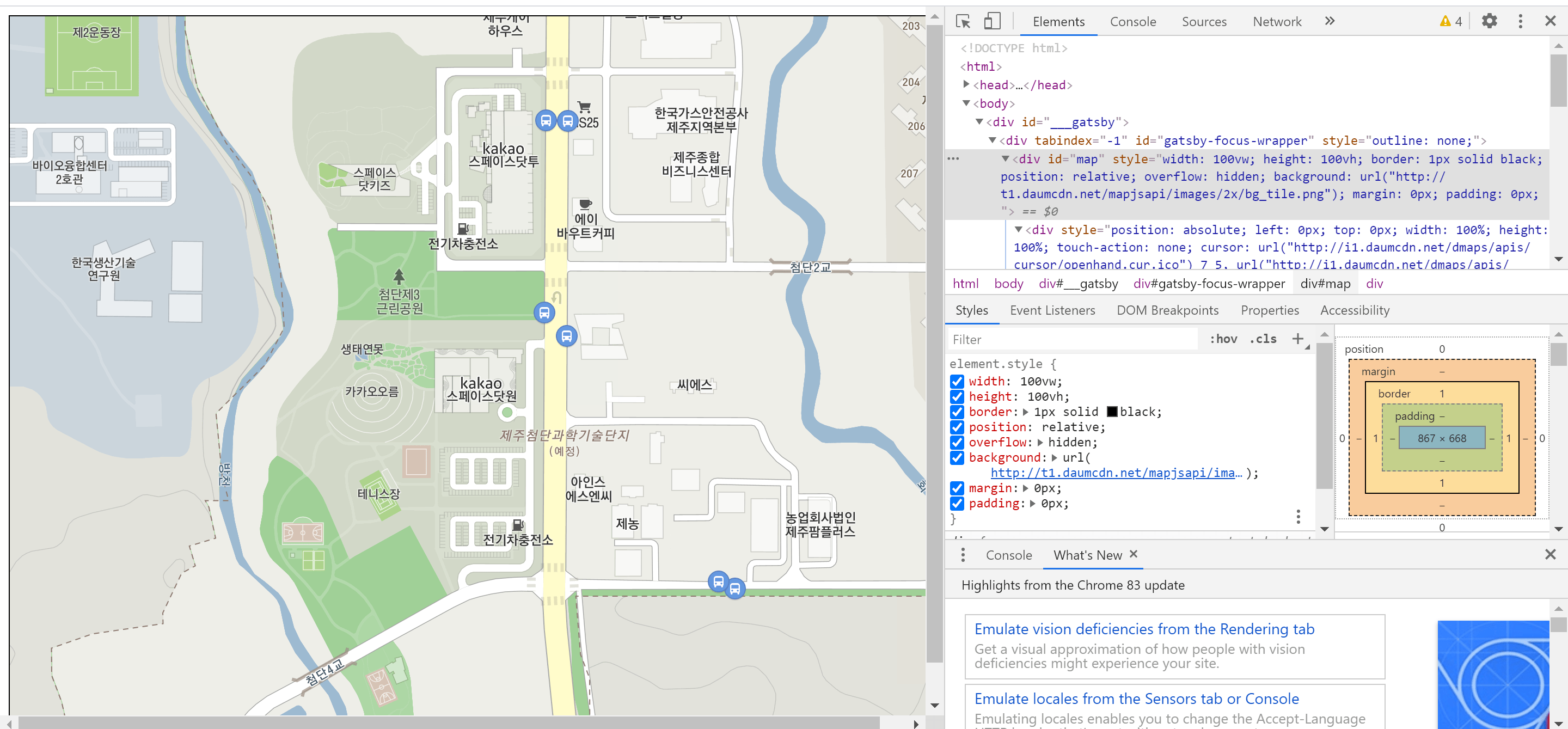Image resolution: width=1568 pixels, height=729 pixels.
Task: Uncheck the background property checkbox
Action: (x=958, y=458)
